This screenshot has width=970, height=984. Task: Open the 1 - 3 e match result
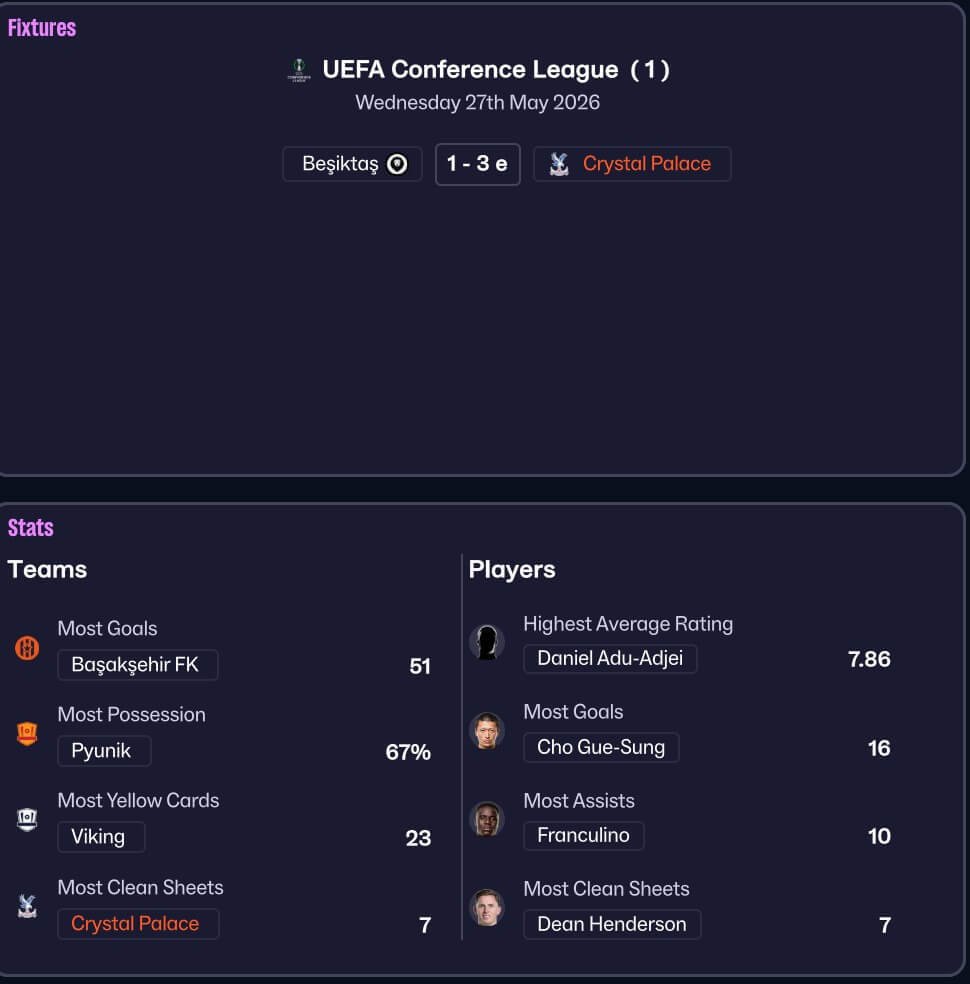tap(477, 164)
